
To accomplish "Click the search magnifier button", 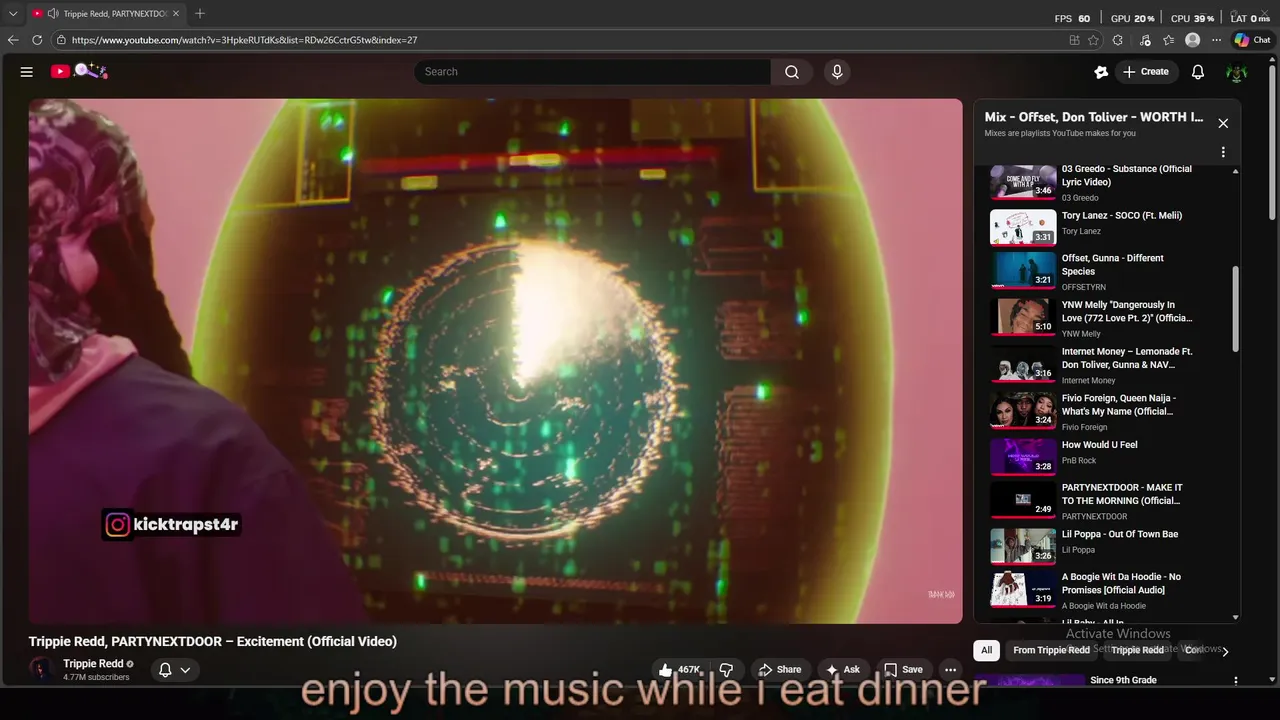I will (792, 72).
